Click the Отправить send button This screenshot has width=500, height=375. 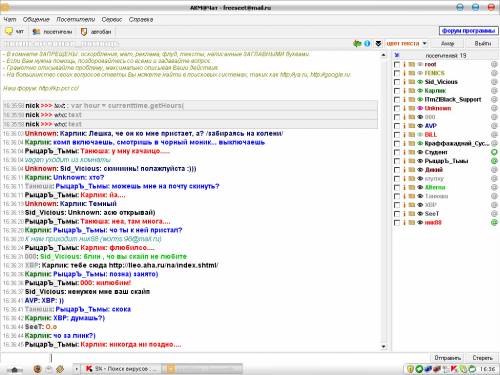[x=447, y=358]
